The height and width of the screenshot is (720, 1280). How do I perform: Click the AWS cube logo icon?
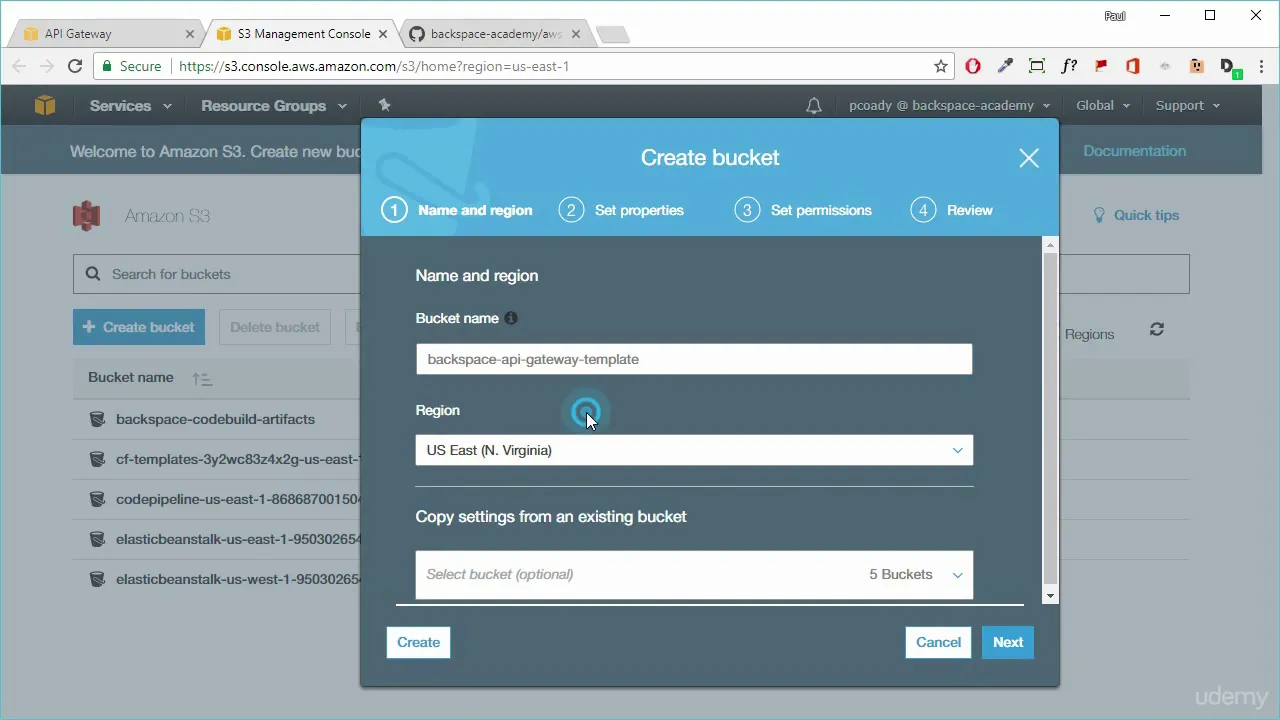point(45,105)
